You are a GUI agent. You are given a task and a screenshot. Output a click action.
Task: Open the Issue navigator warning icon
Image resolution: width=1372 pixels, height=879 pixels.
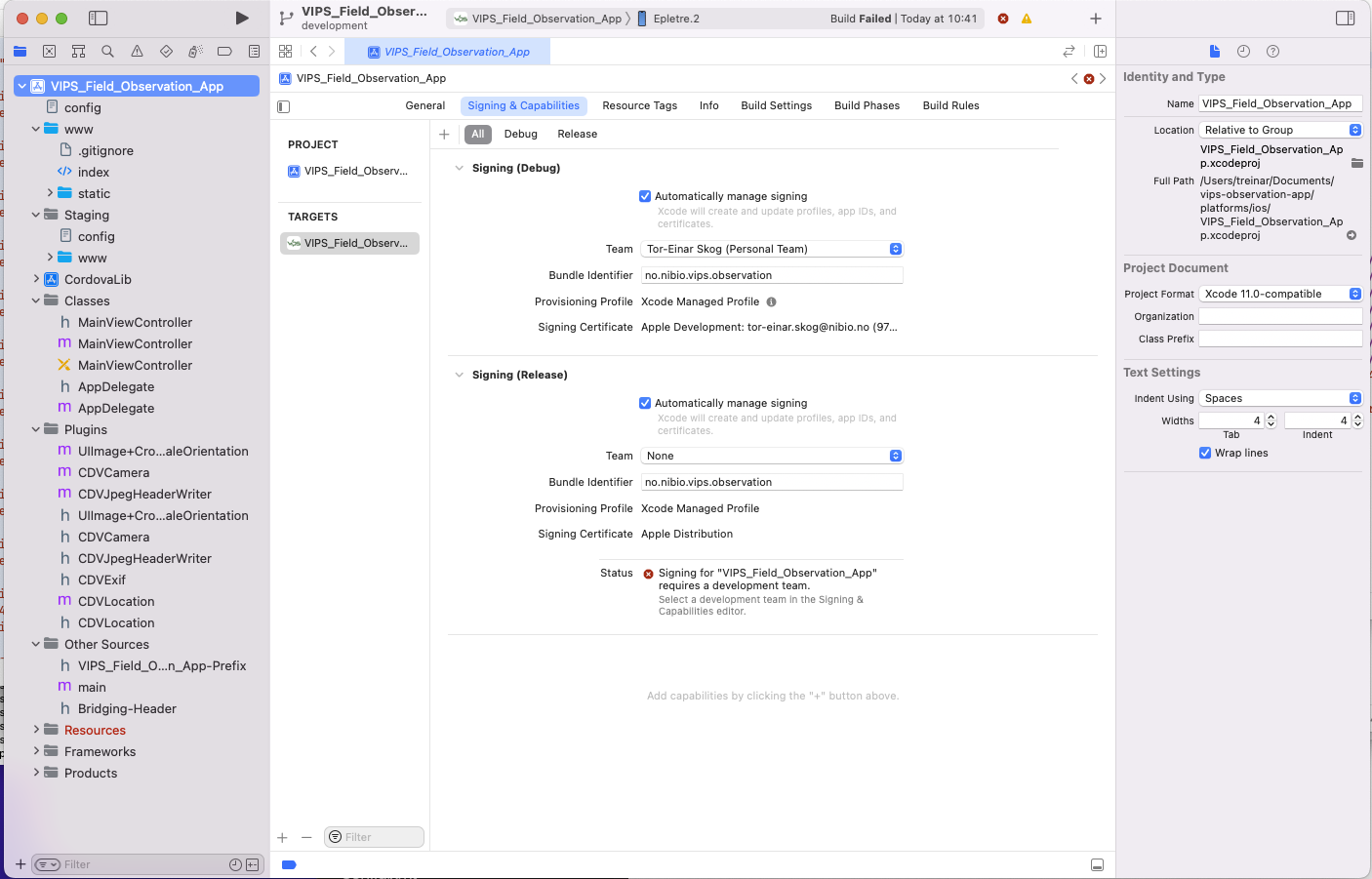pyautogui.click(x=137, y=52)
